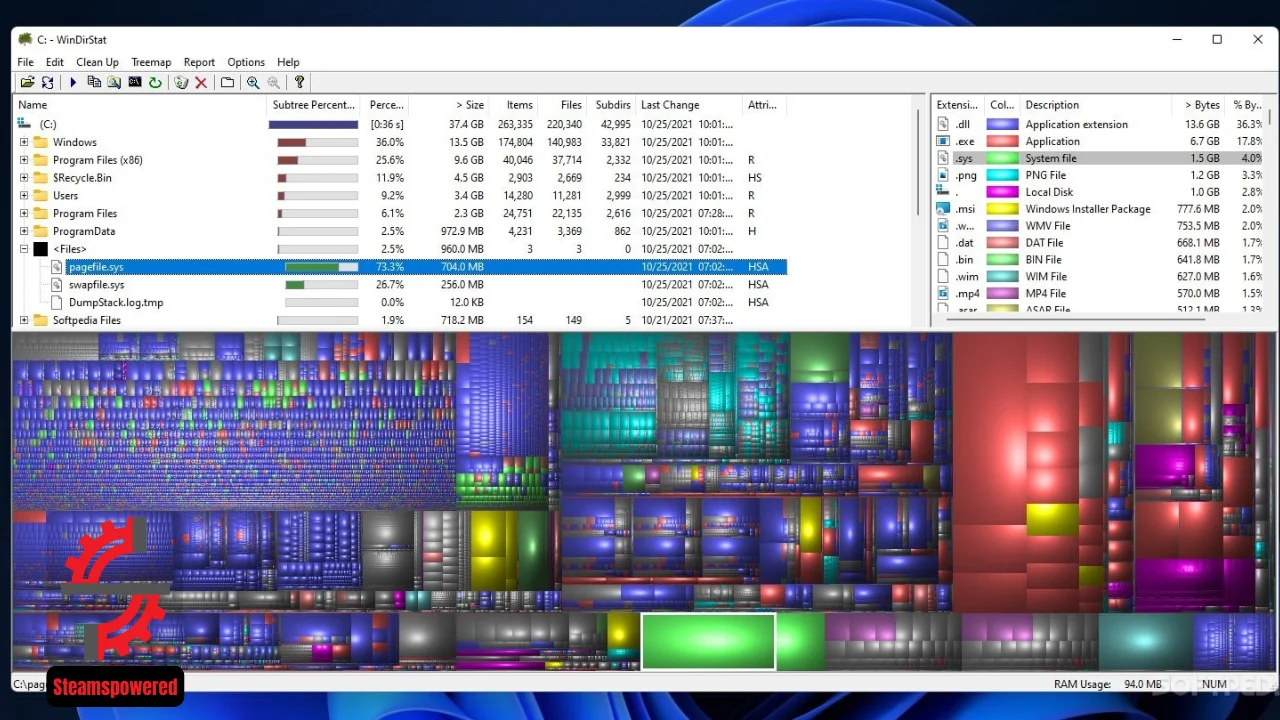The height and width of the screenshot is (720, 1280).
Task: Open the Clean Up menu
Action: pos(97,62)
